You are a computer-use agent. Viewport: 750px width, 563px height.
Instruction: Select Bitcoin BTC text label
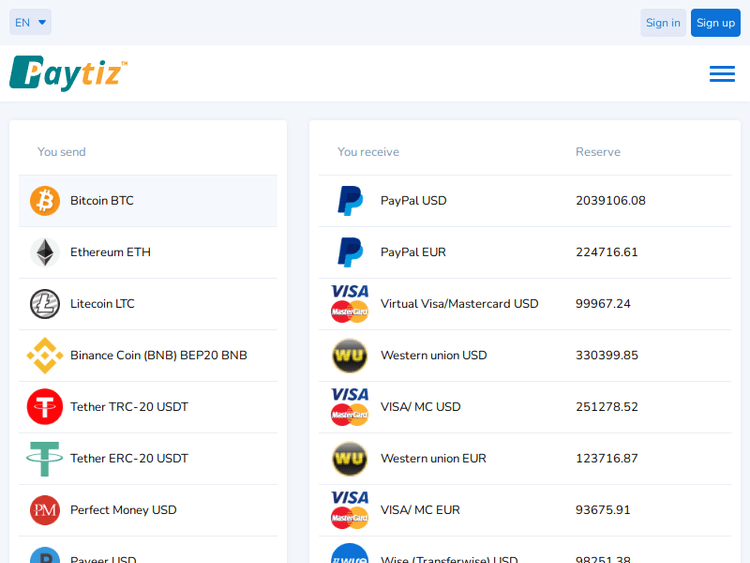tap(102, 201)
